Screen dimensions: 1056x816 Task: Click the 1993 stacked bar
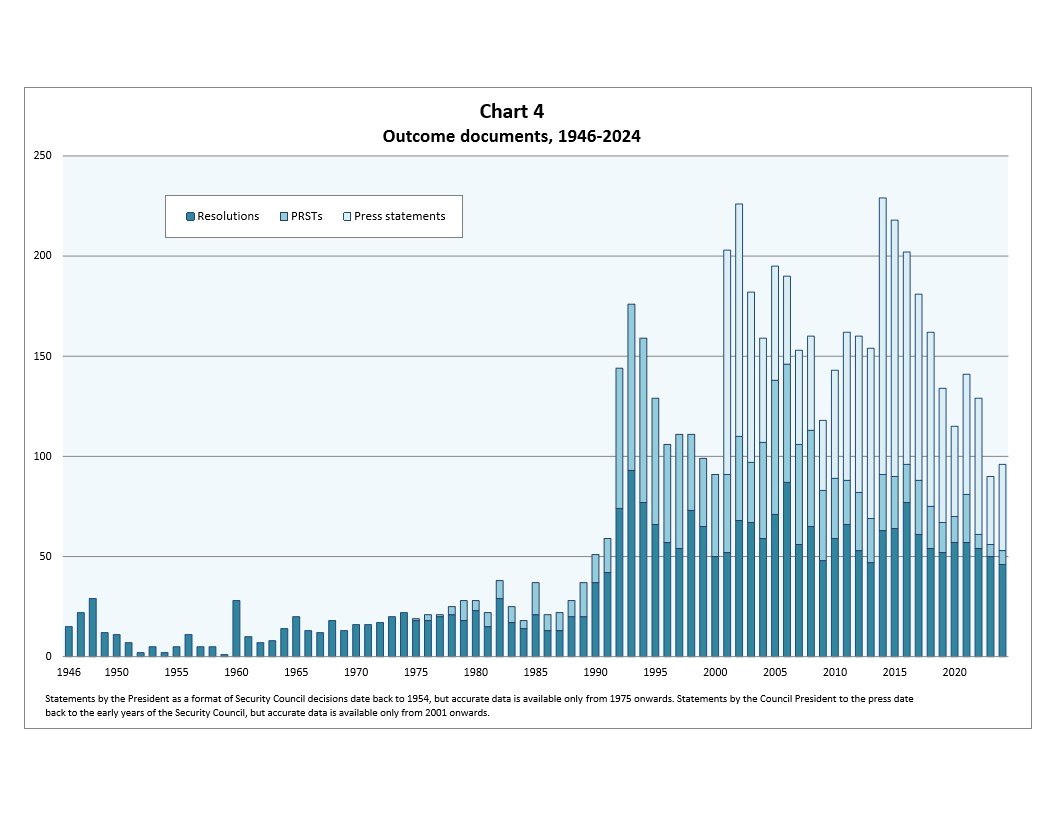click(x=631, y=480)
